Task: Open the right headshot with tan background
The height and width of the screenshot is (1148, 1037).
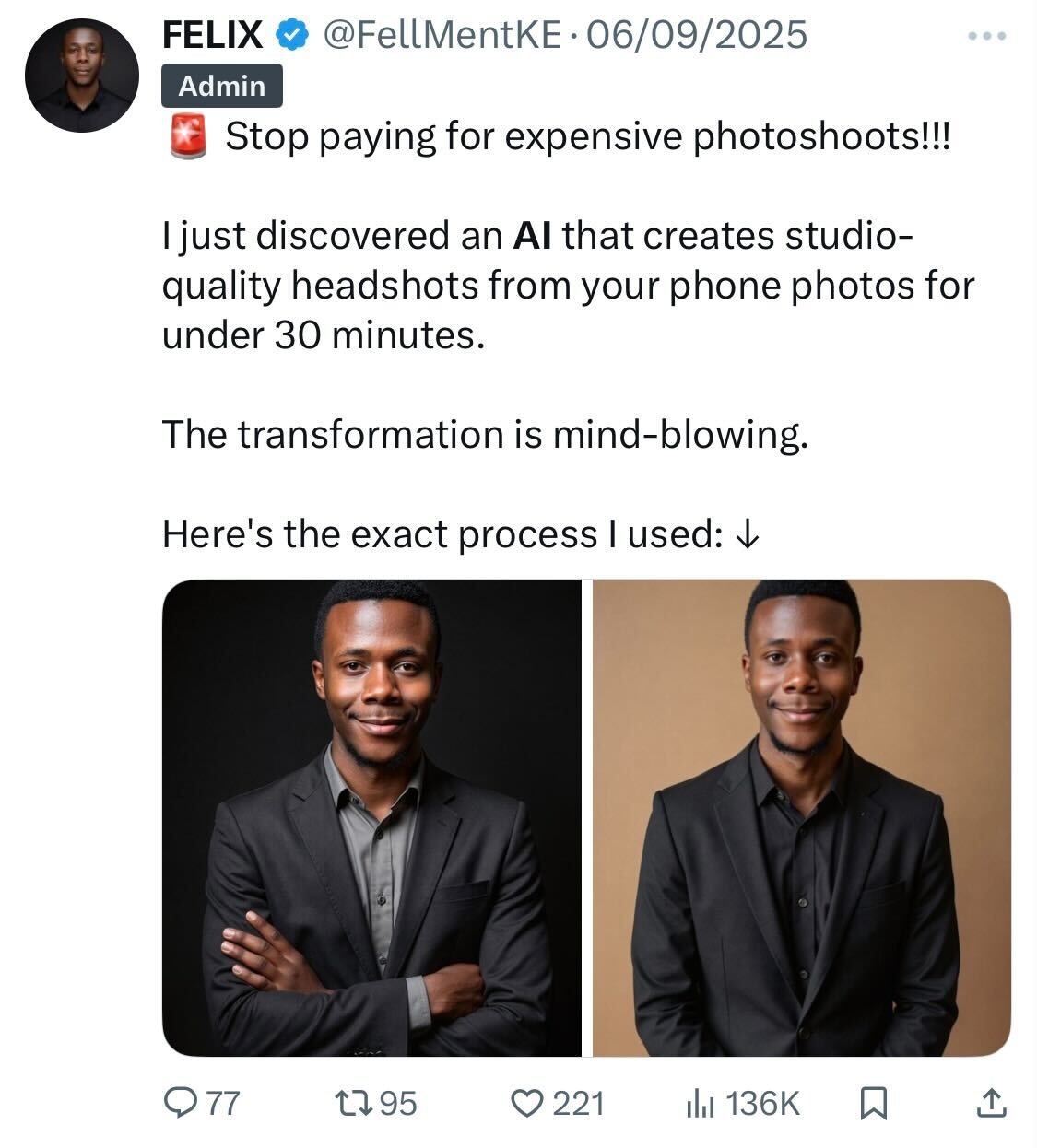Action: (x=801, y=817)
